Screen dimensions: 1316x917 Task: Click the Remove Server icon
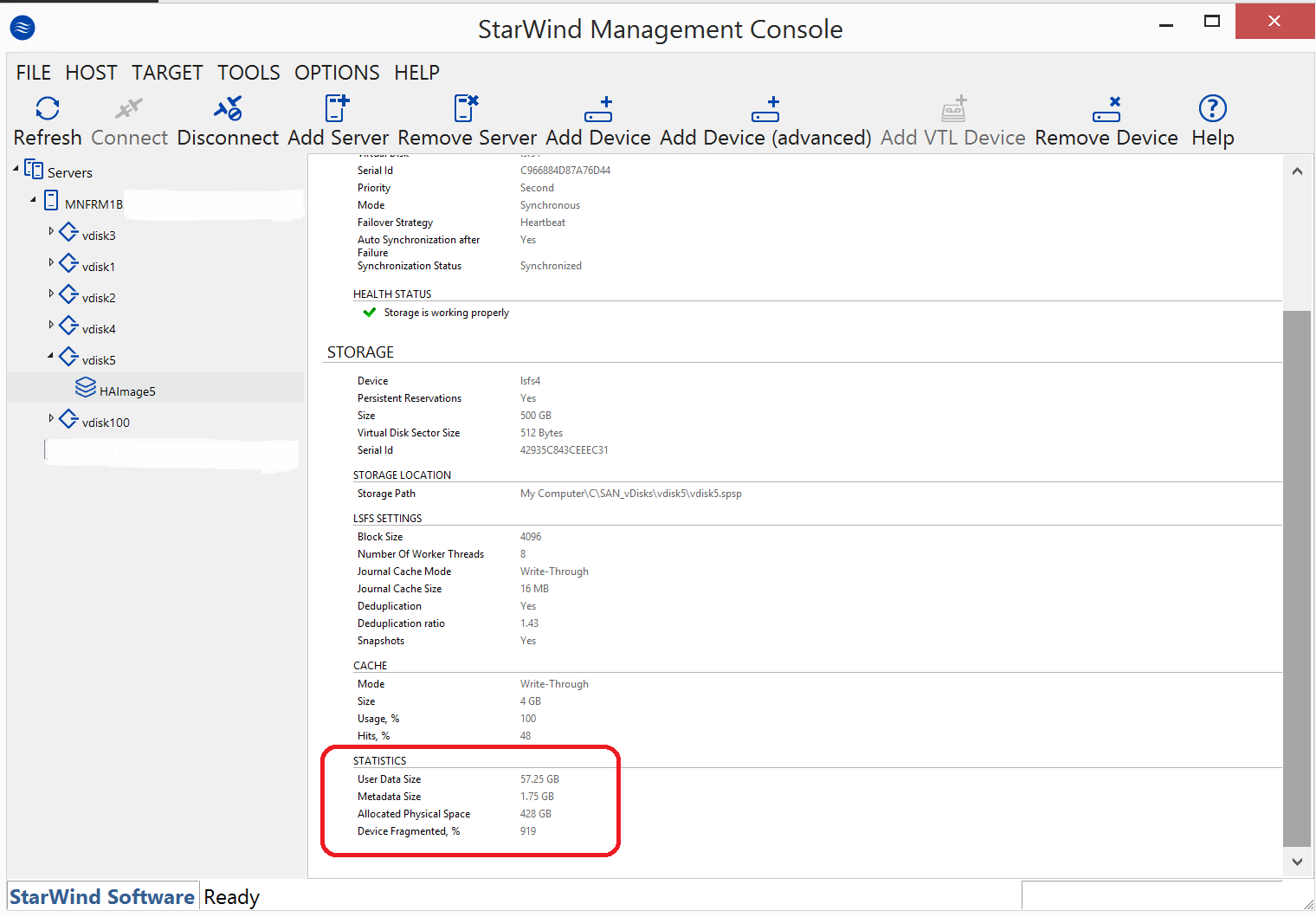[x=467, y=108]
